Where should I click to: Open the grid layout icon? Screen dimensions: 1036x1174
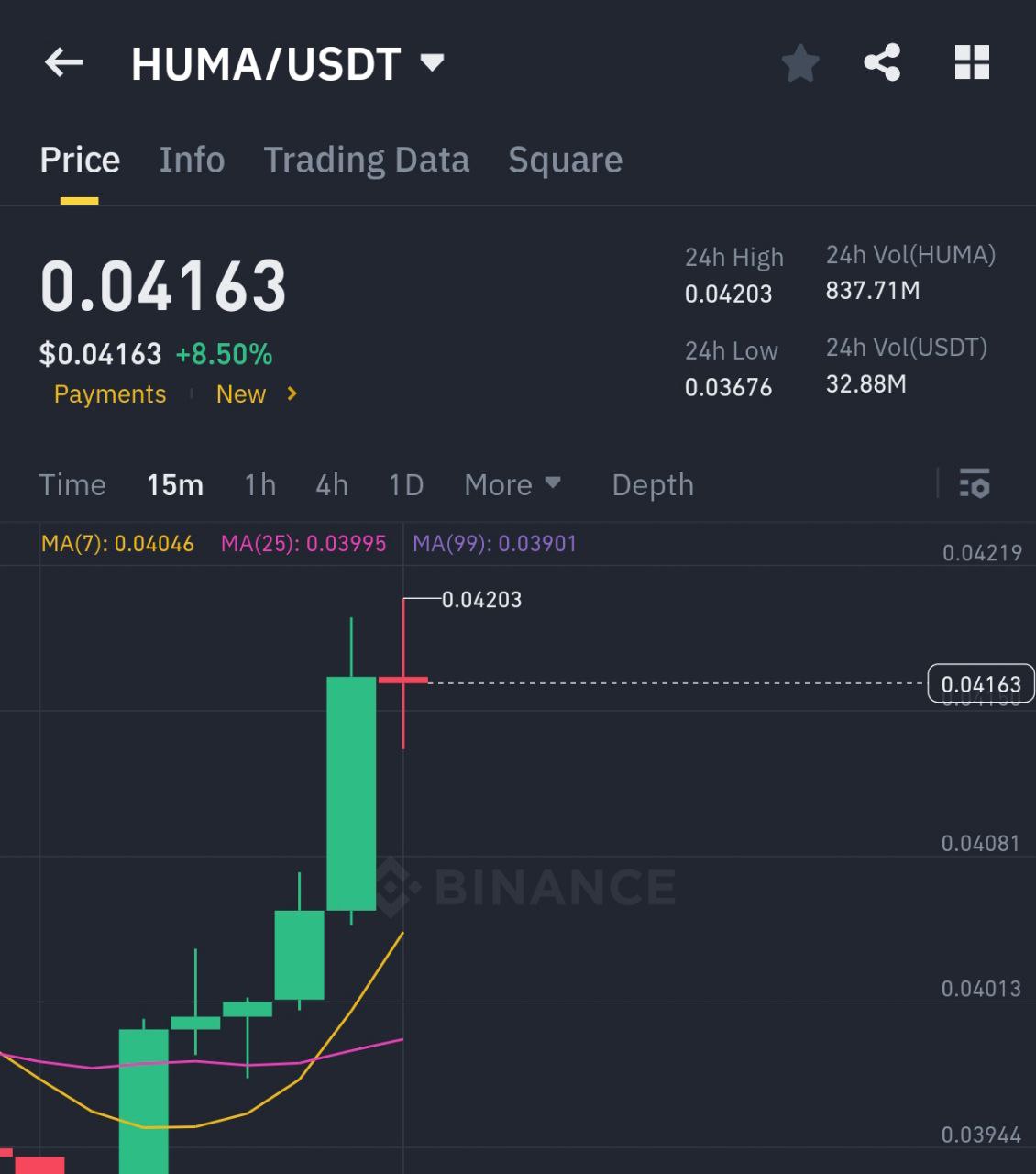click(972, 62)
